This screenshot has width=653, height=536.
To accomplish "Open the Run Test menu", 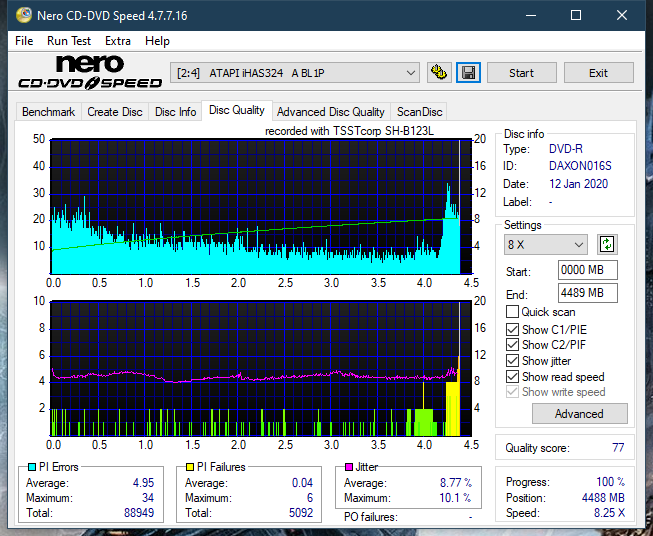I will click(69, 41).
